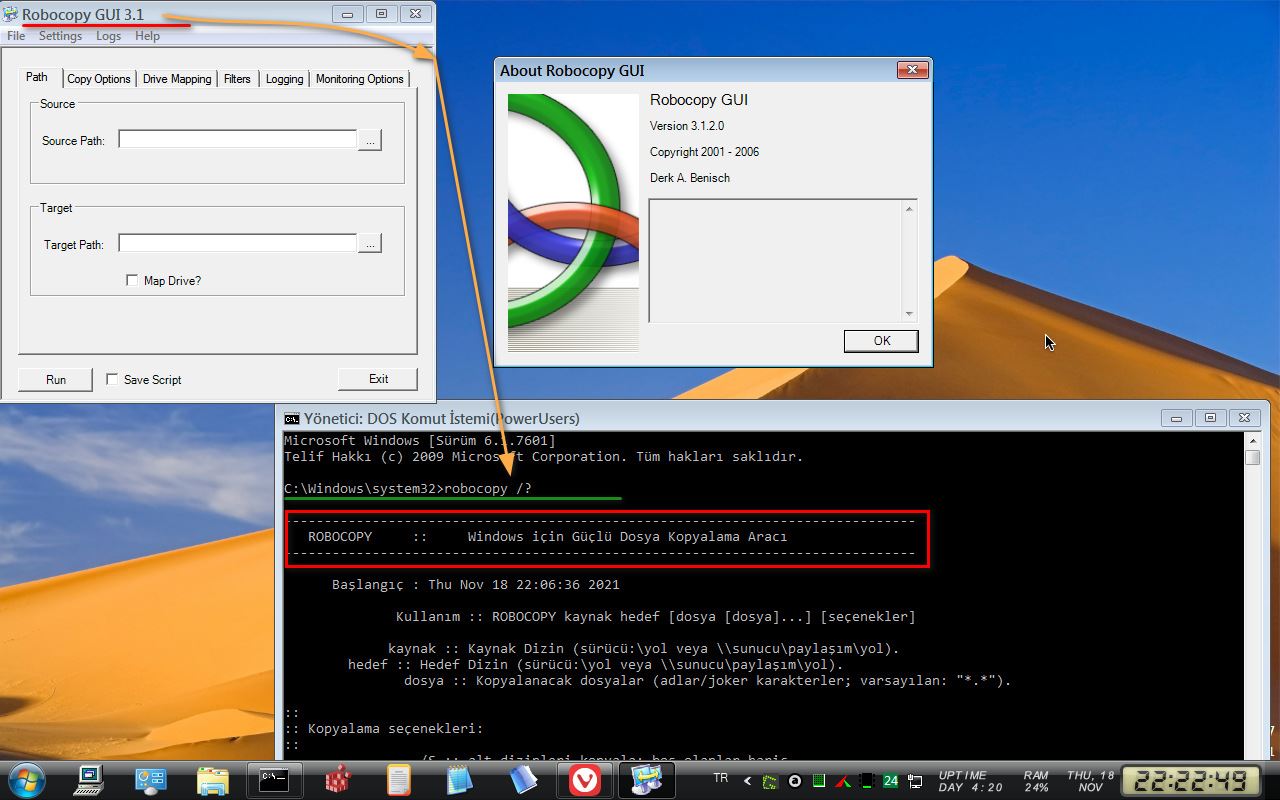Open the blue book taskbar icon
The height and width of the screenshot is (800, 1280).
click(x=523, y=780)
